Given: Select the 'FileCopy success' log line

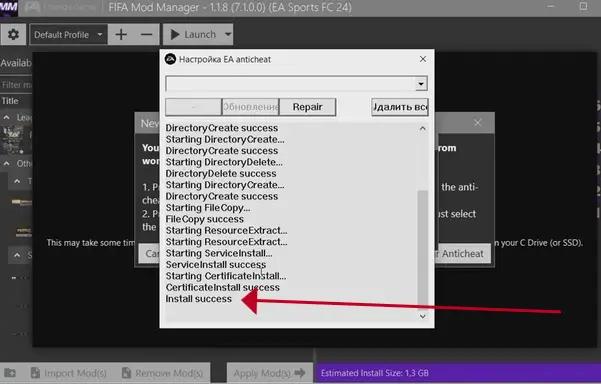Looking at the screenshot, I should tap(204, 219).
